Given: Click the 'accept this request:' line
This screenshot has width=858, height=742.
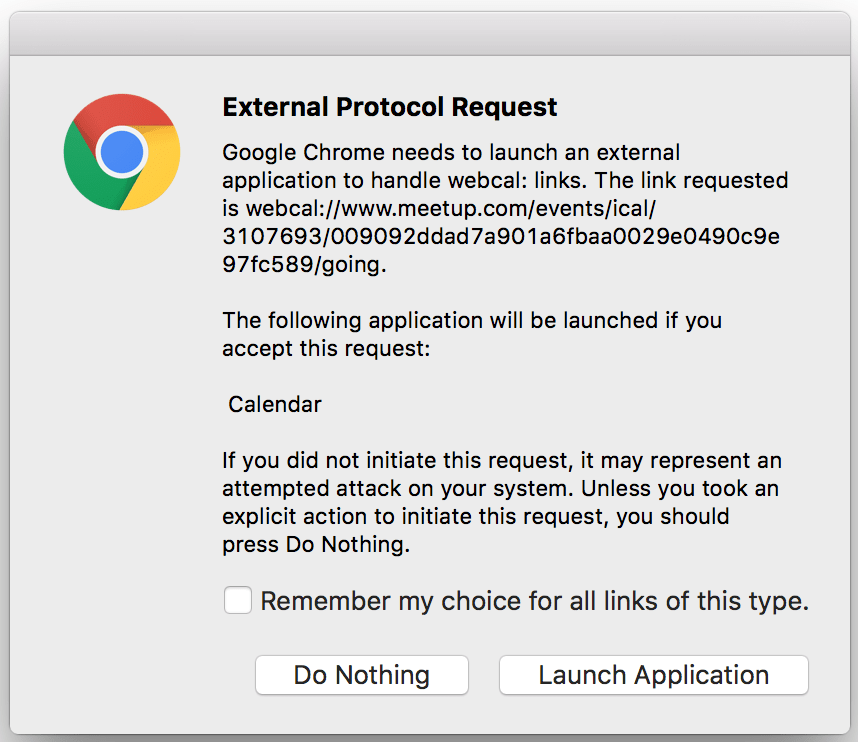Looking at the screenshot, I should coord(326,349).
